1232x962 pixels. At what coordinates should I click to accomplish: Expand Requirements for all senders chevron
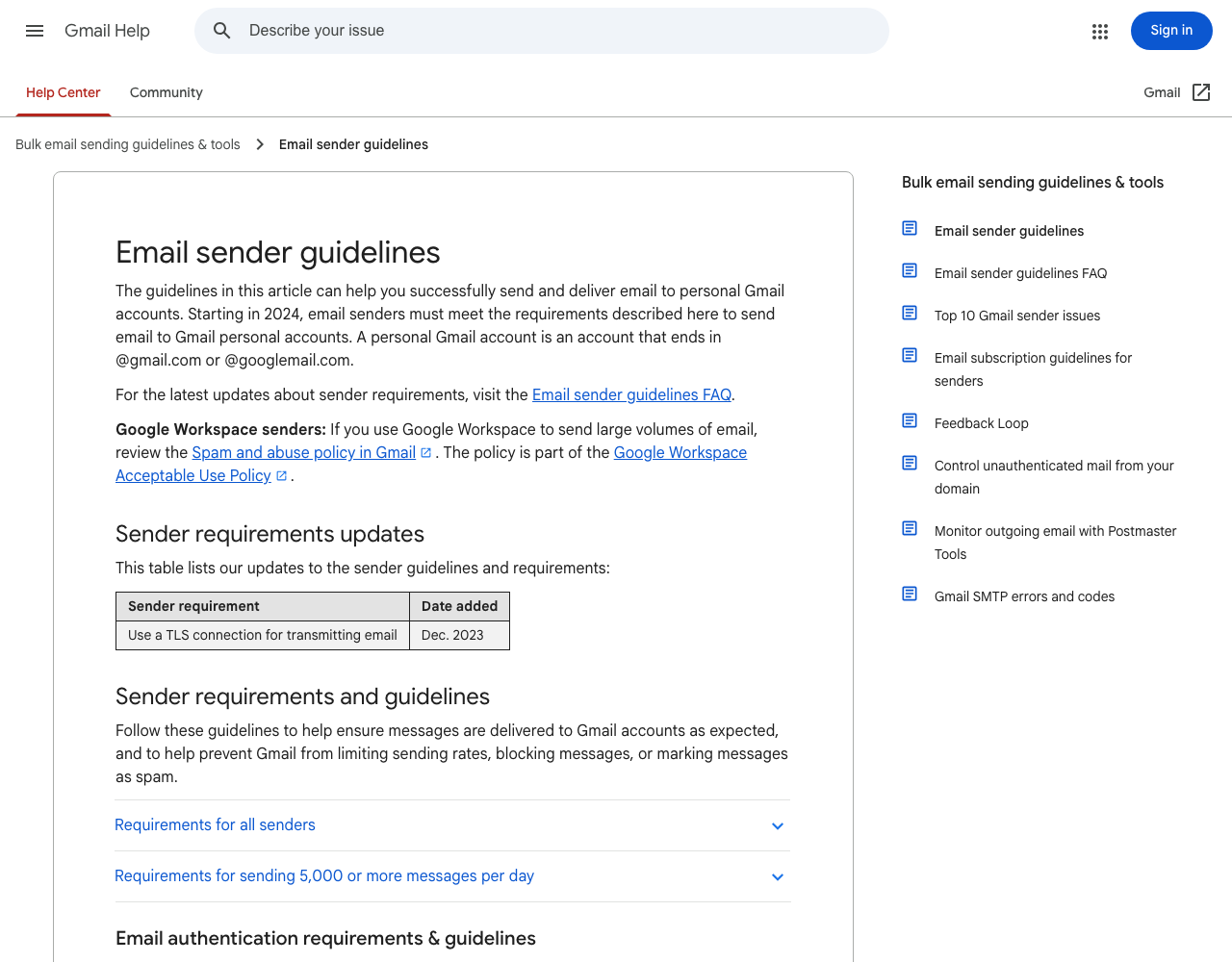tap(778, 825)
